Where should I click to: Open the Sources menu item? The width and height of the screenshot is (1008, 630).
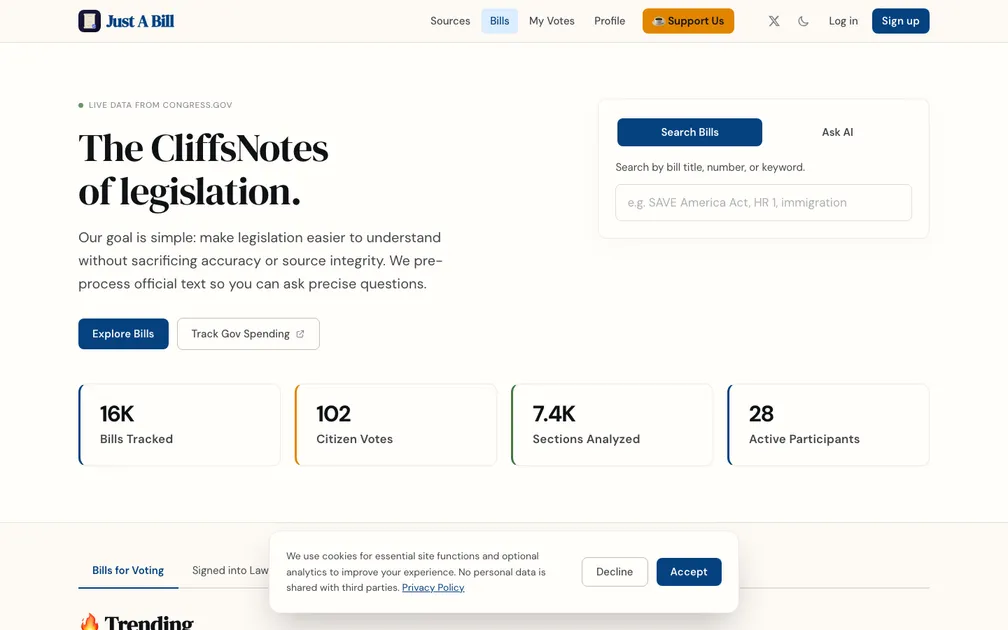click(x=450, y=21)
